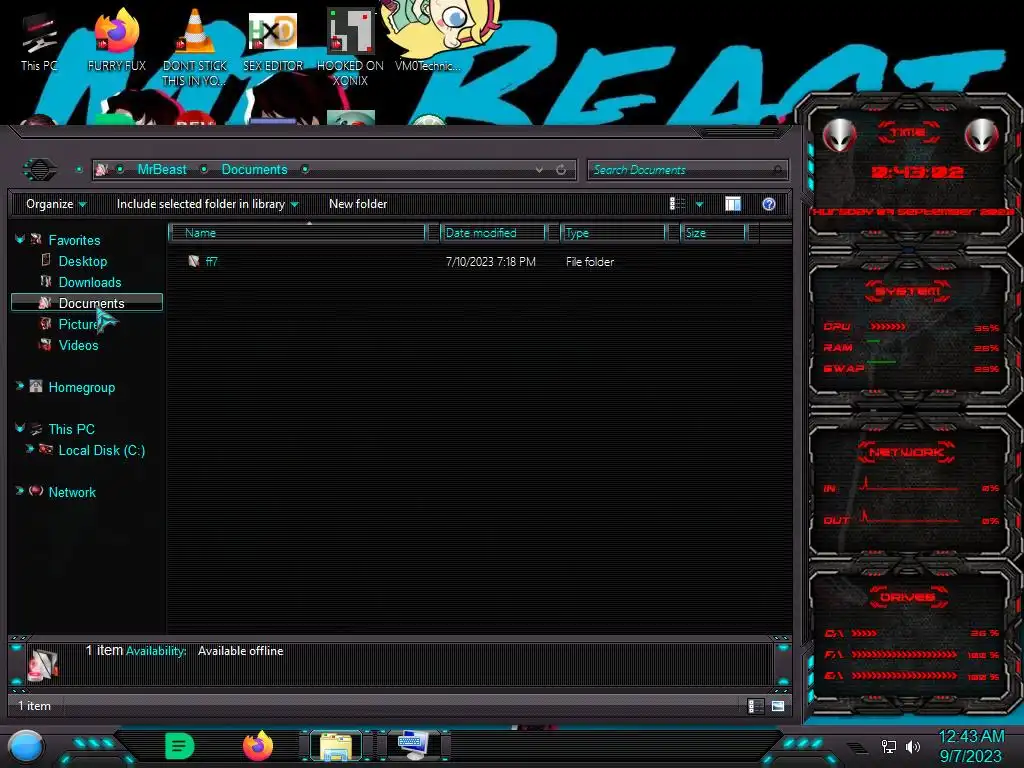This screenshot has width=1024, height=768.
Task: Click the MrBeast breadcrumb in address bar
Action: coord(162,170)
